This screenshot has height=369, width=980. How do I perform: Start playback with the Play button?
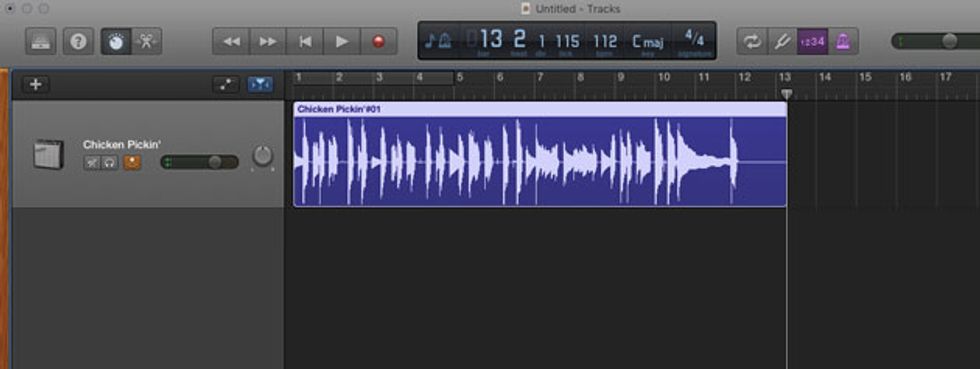(x=342, y=41)
